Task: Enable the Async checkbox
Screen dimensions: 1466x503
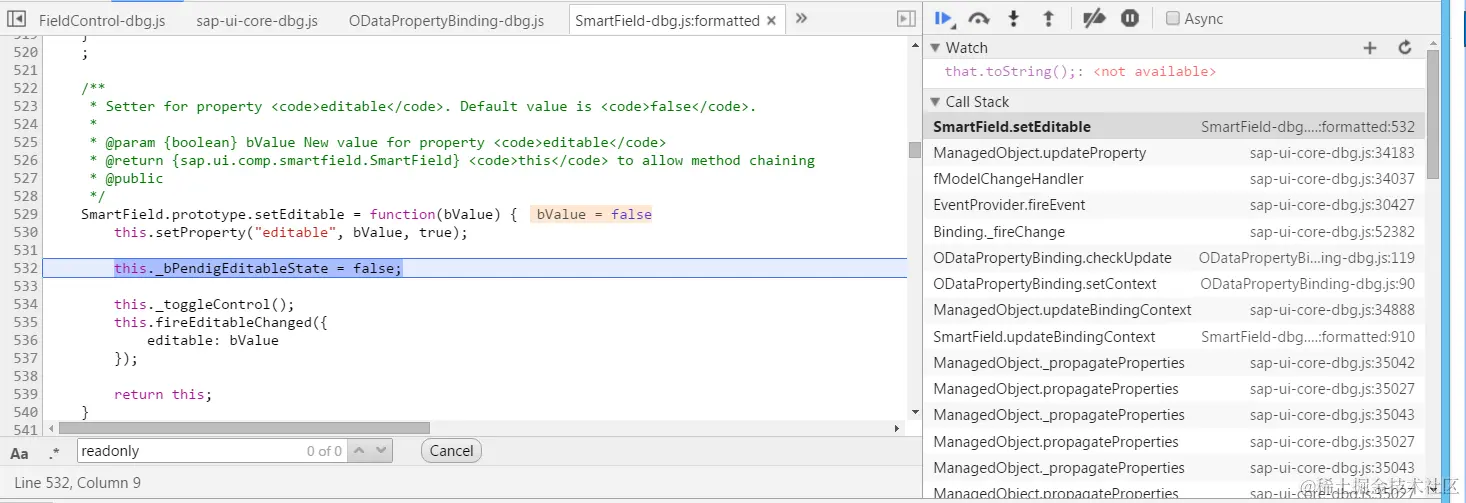Action: tap(1173, 18)
